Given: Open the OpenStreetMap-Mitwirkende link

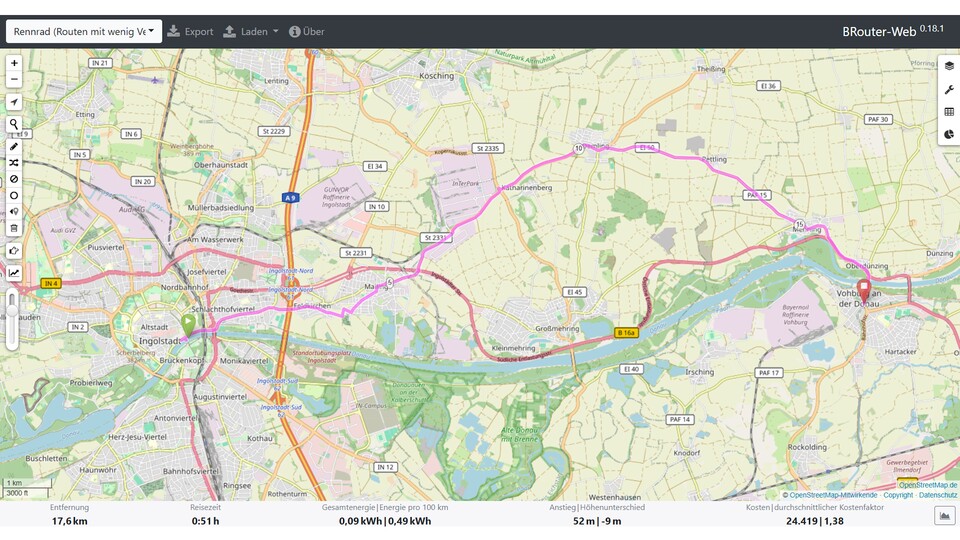Looking at the screenshot, I should pos(833,495).
